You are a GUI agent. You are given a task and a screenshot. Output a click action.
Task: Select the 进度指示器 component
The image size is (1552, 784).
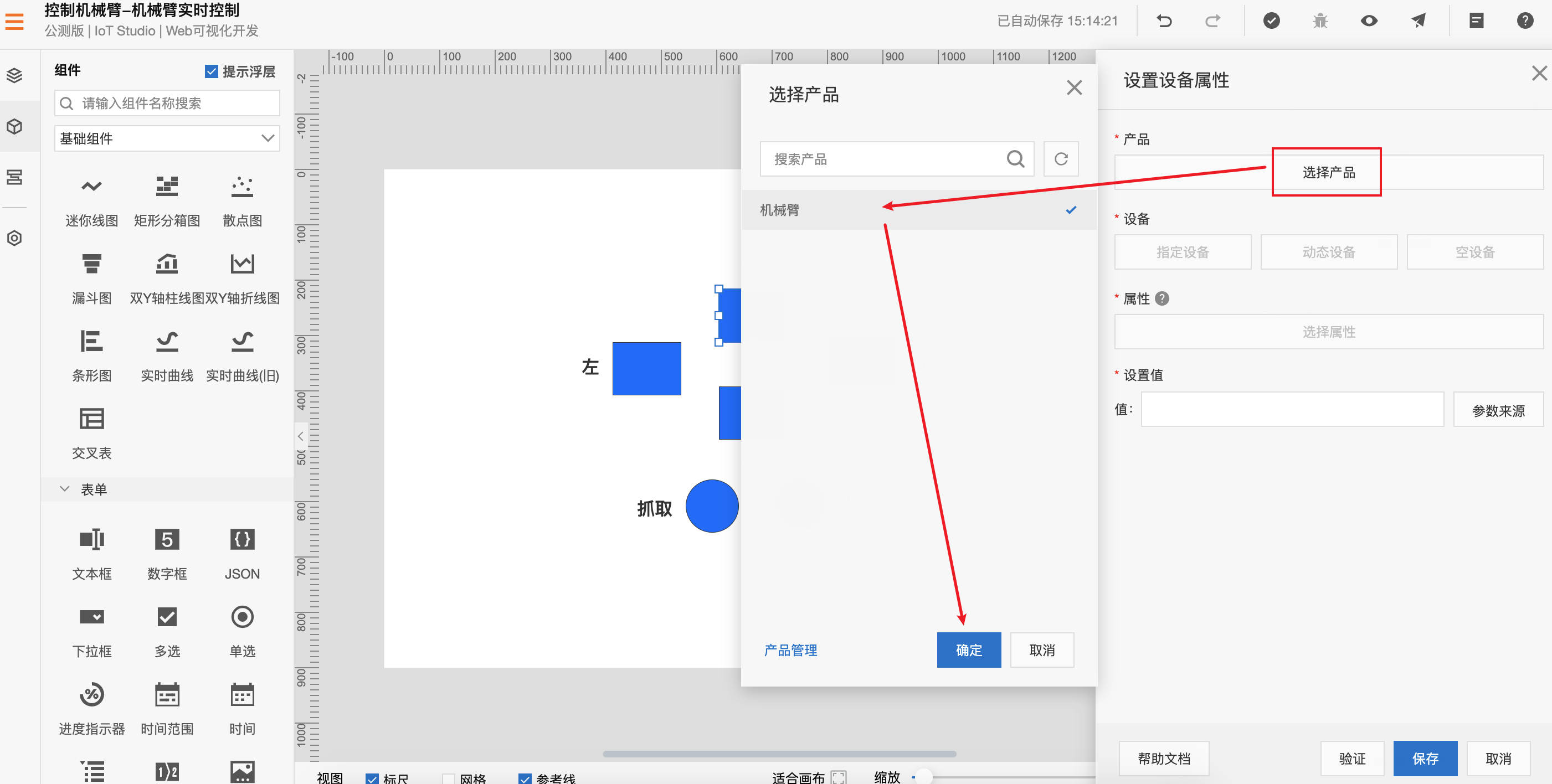coord(91,710)
